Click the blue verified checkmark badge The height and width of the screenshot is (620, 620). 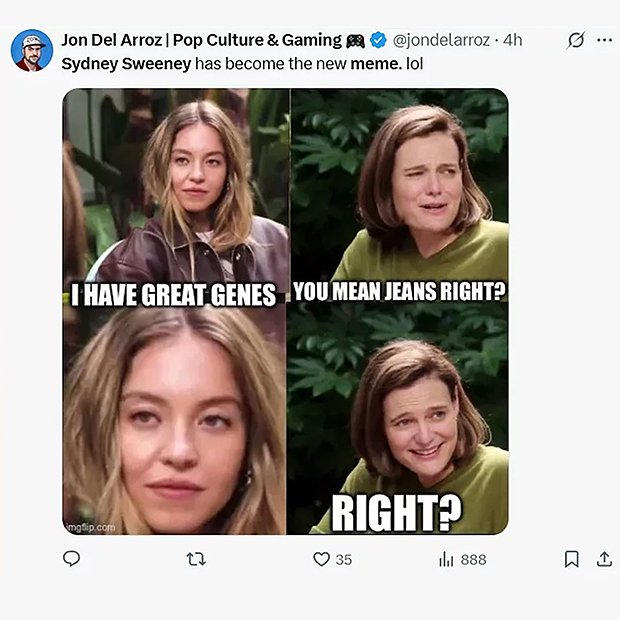pos(379,41)
